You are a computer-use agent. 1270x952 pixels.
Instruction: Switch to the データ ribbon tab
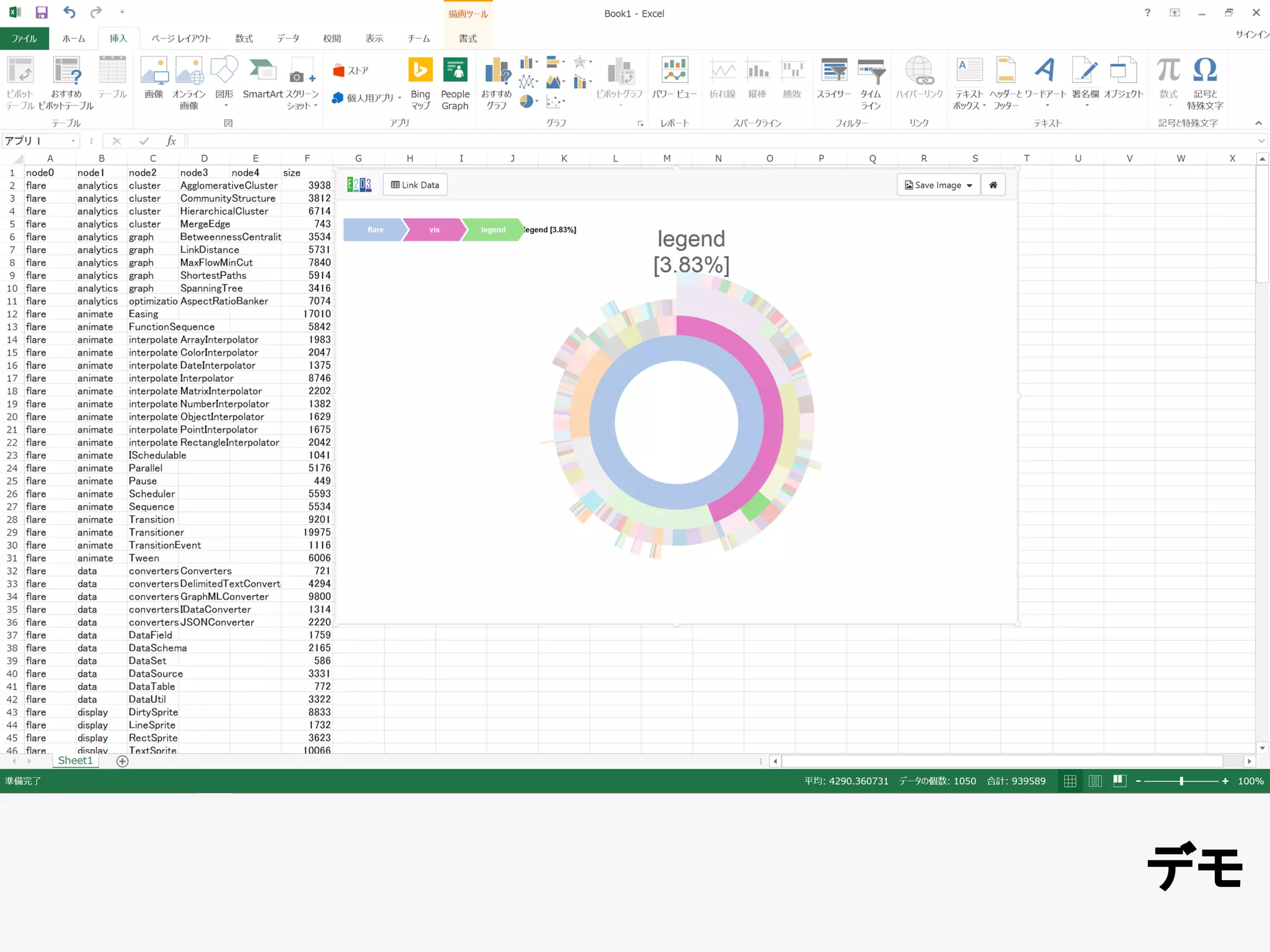pyautogui.click(x=288, y=38)
